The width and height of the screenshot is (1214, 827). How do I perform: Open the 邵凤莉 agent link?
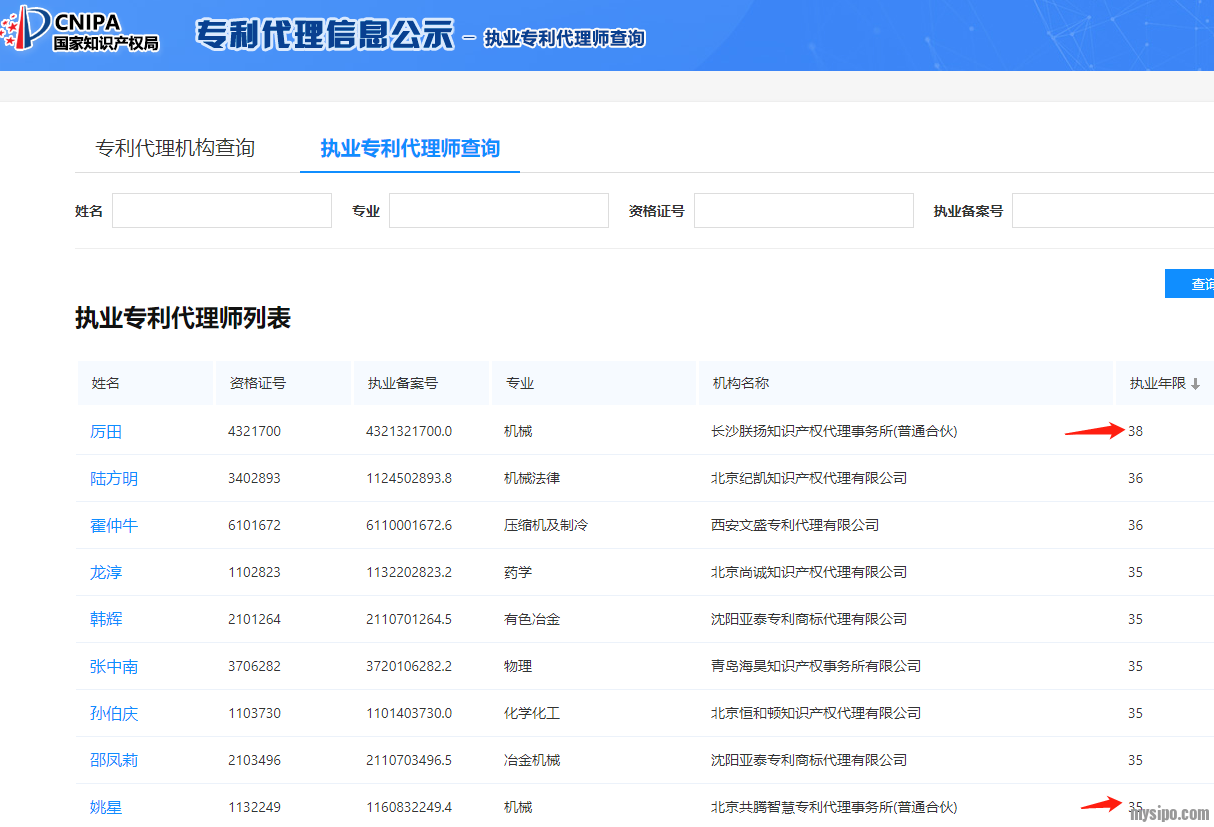tap(114, 761)
